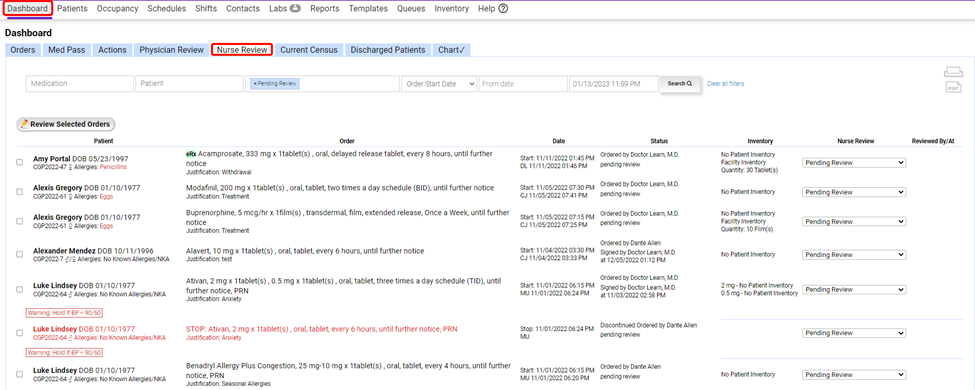Open Nurse Review dropdown for Ativan TID order
This screenshot has height=390, width=975.
coord(854,289)
